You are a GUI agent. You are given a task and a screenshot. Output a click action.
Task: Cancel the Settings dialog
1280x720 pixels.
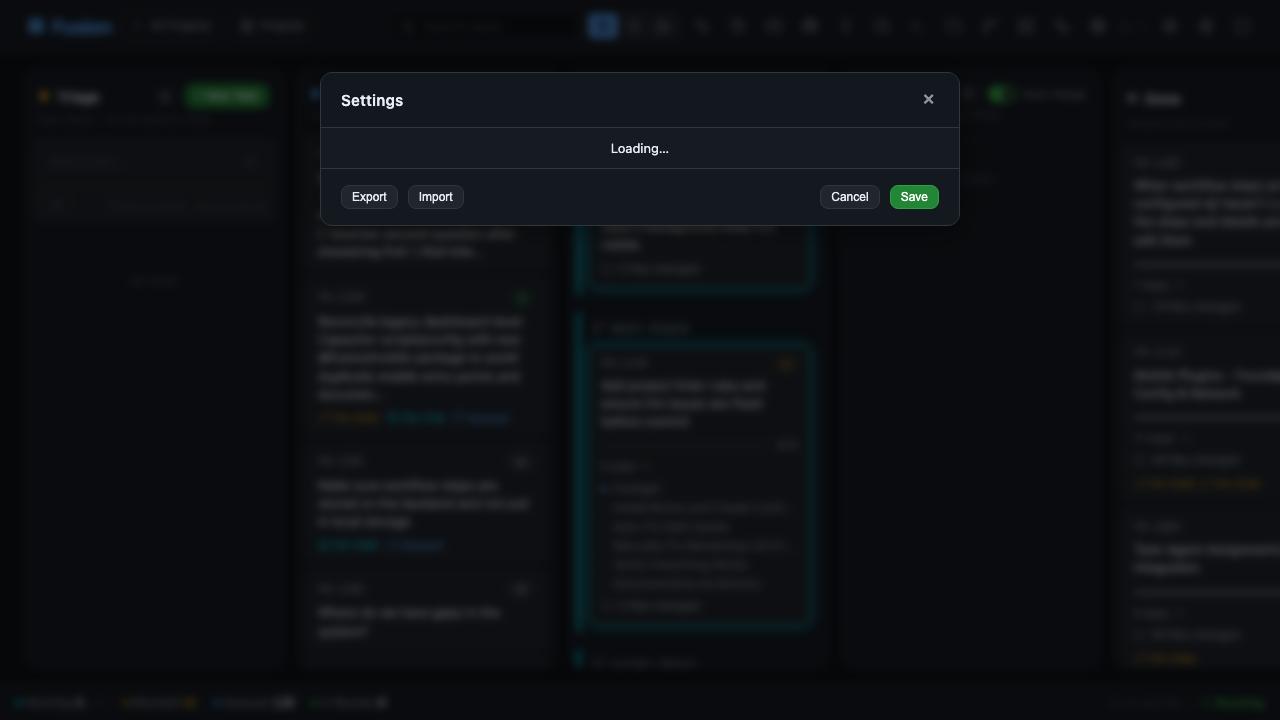point(849,197)
